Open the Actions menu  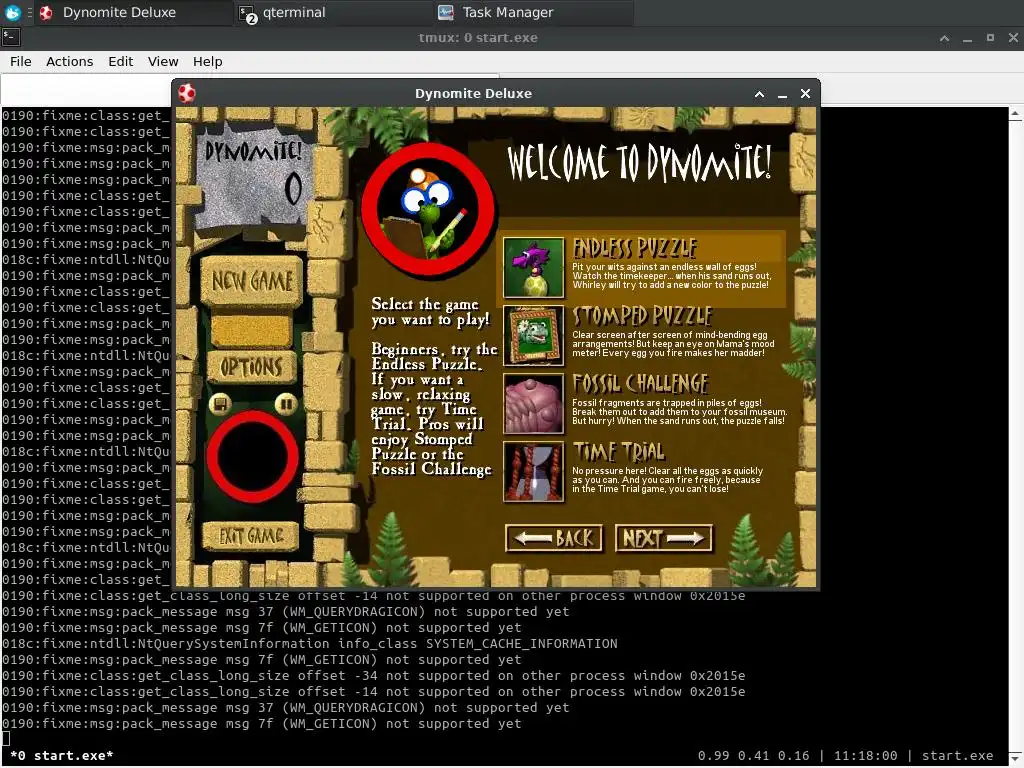coord(69,61)
